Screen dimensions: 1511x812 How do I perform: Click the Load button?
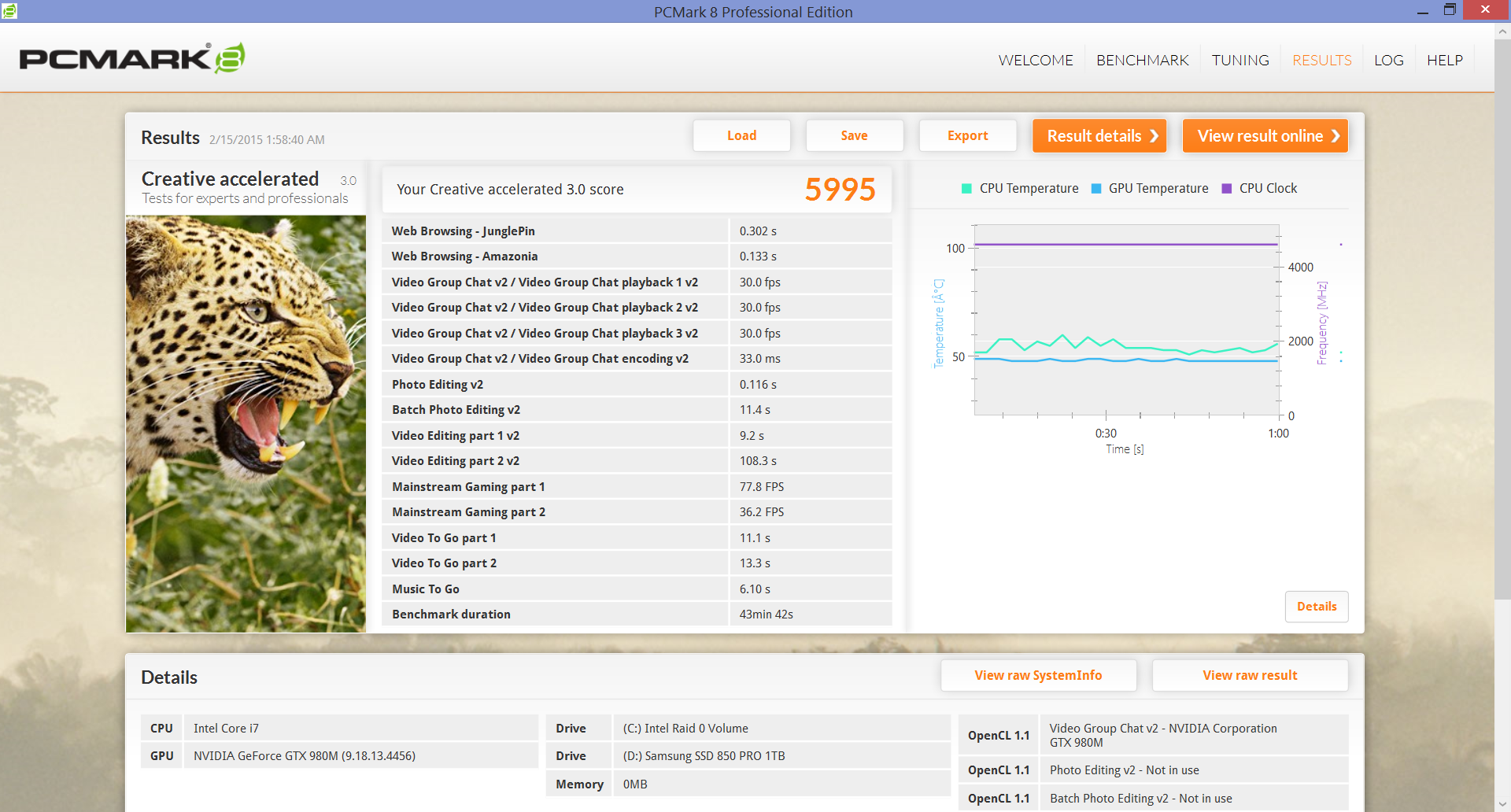tap(741, 135)
